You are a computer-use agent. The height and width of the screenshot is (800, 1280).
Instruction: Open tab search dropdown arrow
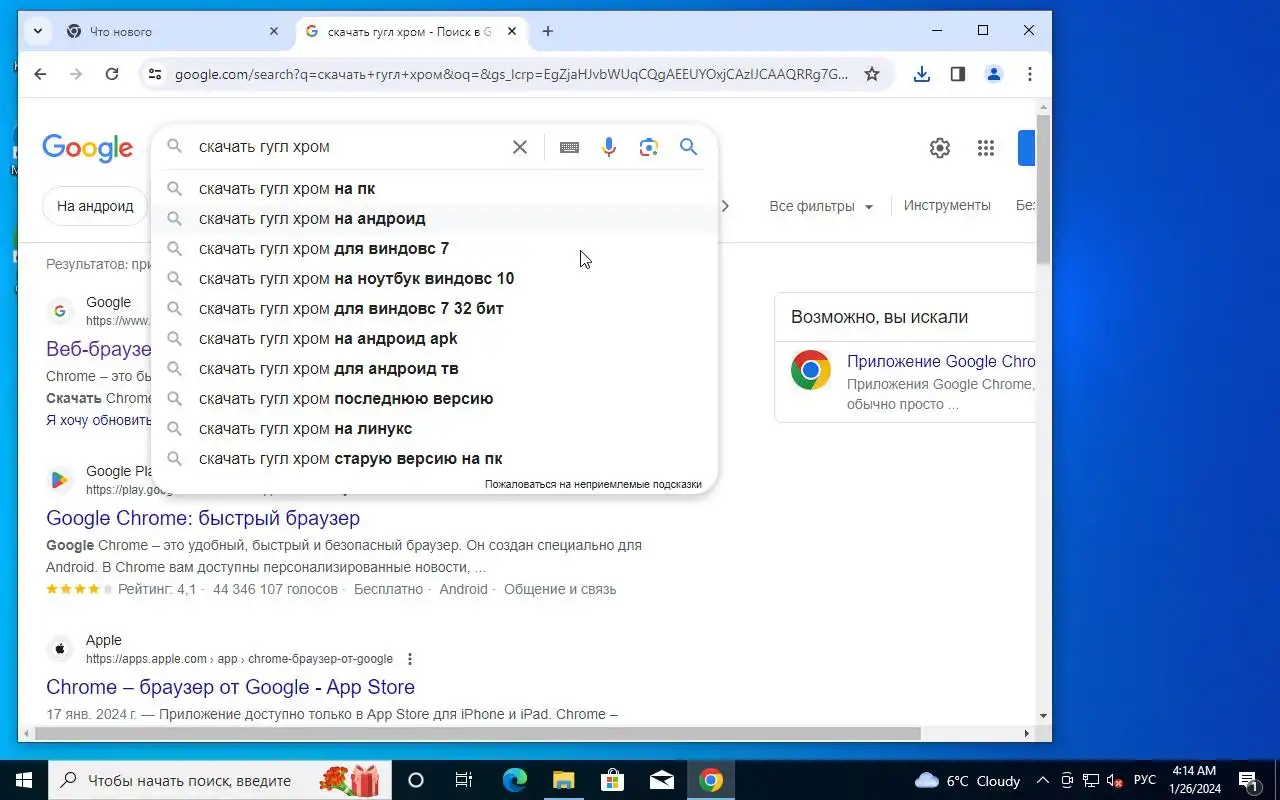coord(38,31)
